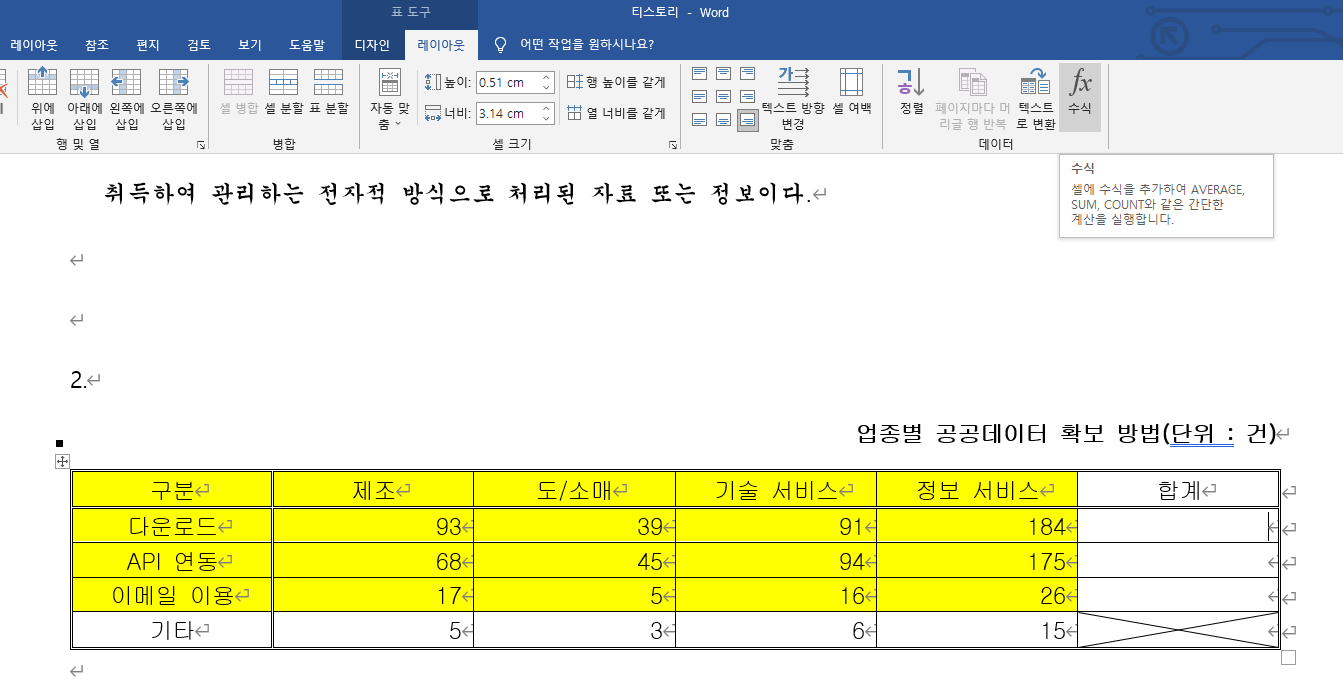This screenshot has height=698, width=1343.
Task: Open the 자동 맞춤 (AutoFit) dropdown
Action: pyautogui.click(x=390, y=99)
